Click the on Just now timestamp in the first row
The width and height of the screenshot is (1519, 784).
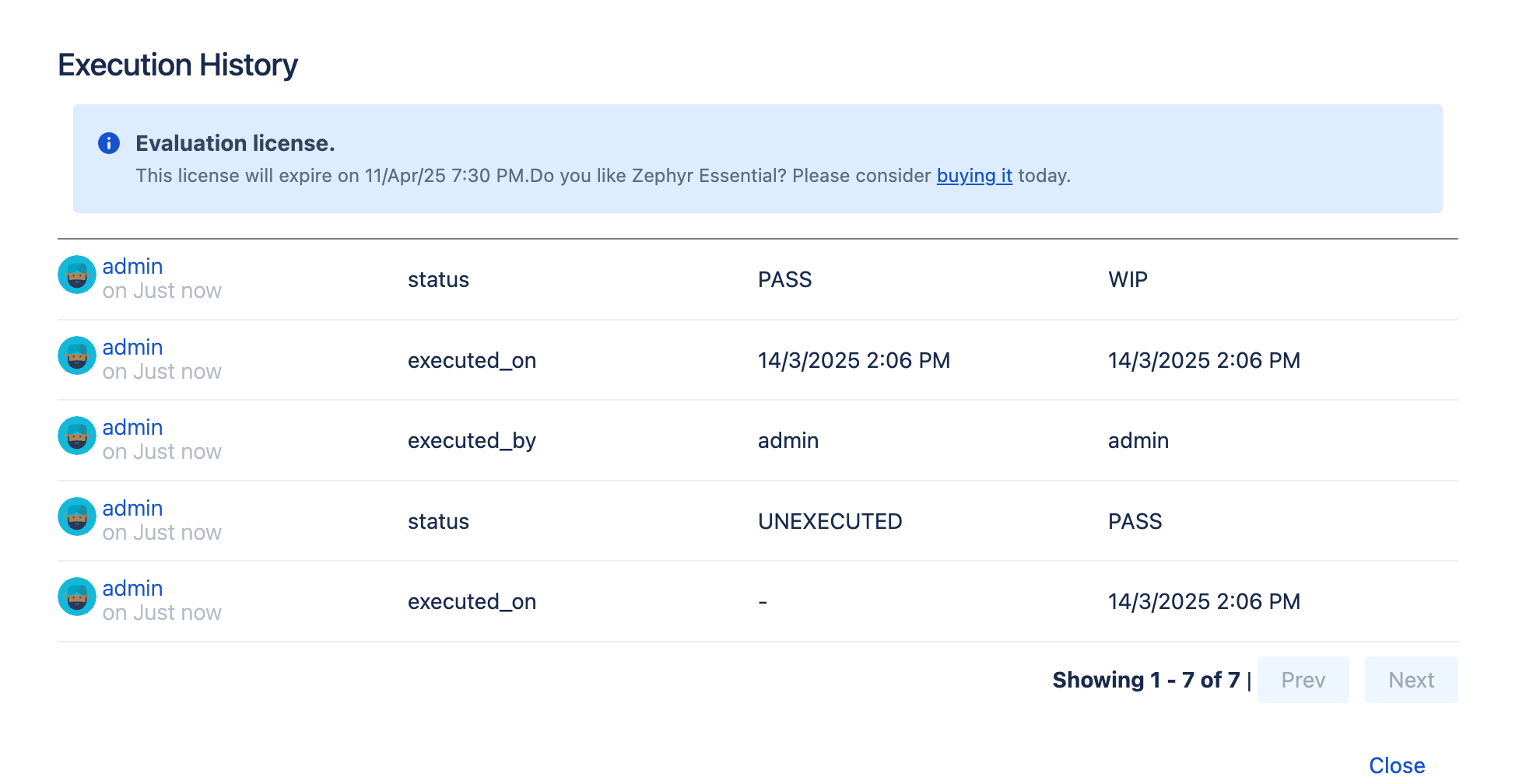(x=162, y=290)
